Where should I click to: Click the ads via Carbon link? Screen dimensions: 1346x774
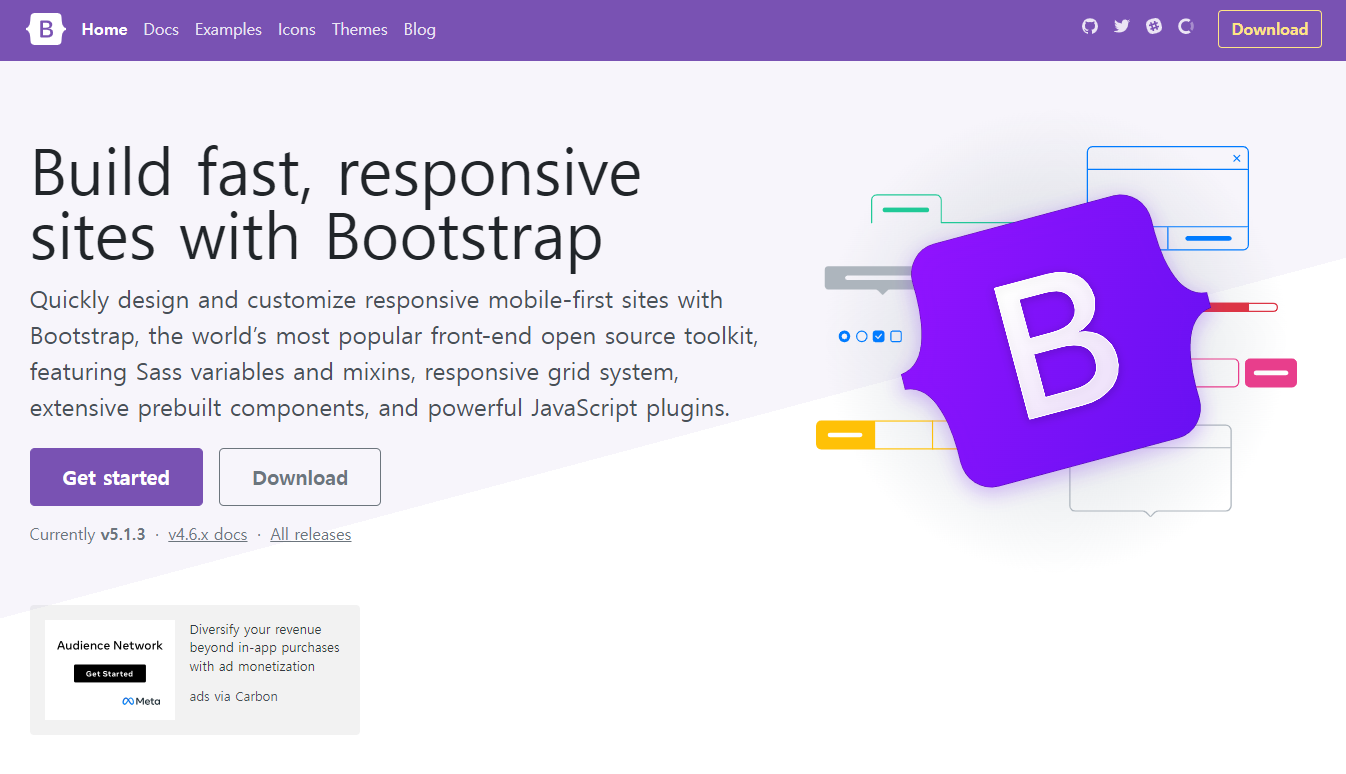pos(234,696)
